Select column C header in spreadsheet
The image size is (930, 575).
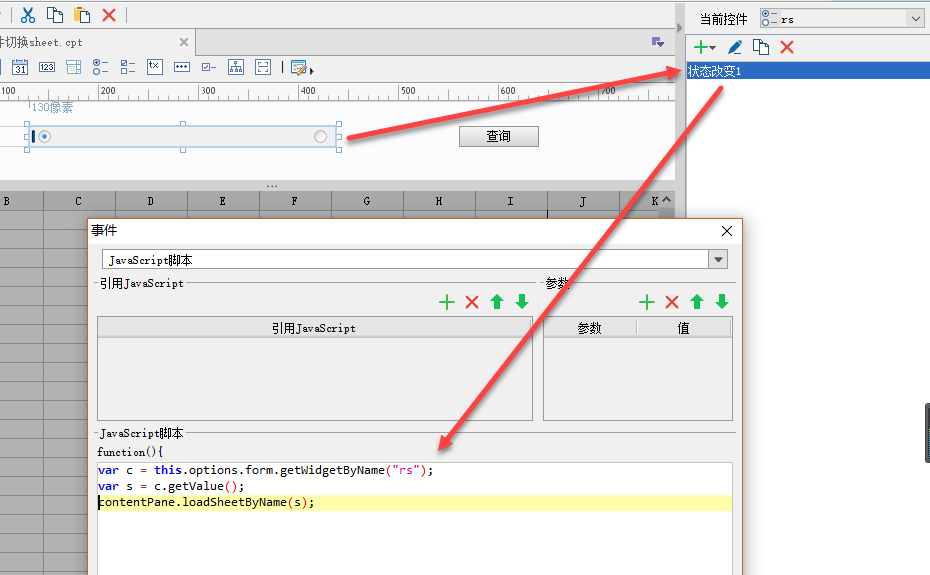(79, 201)
